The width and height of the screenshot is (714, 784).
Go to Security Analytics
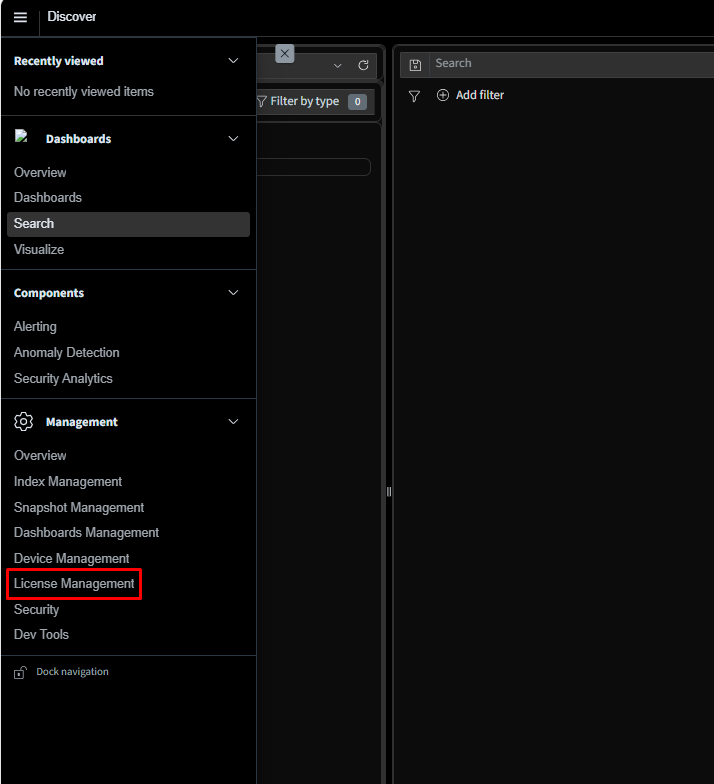63,379
